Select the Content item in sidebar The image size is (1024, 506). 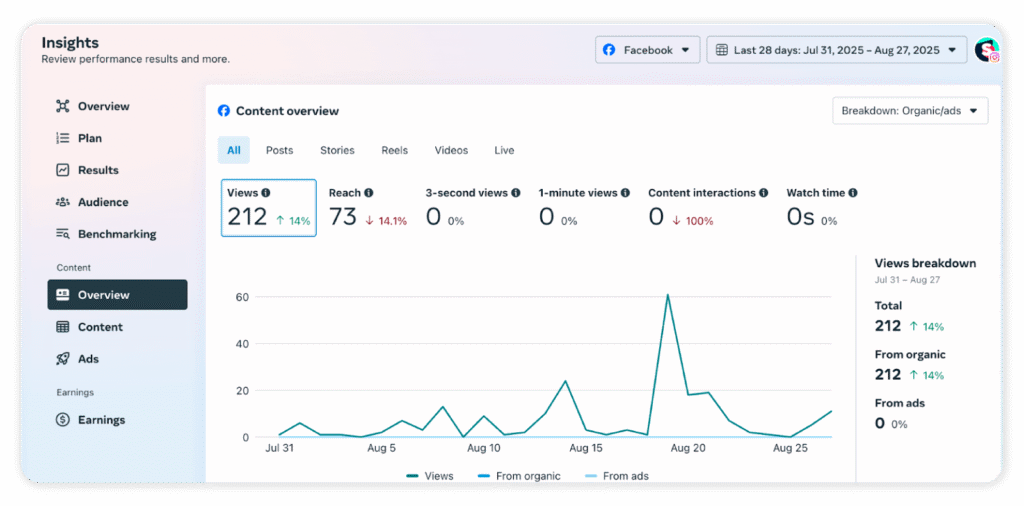pyautogui.click(x=100, y=327)
